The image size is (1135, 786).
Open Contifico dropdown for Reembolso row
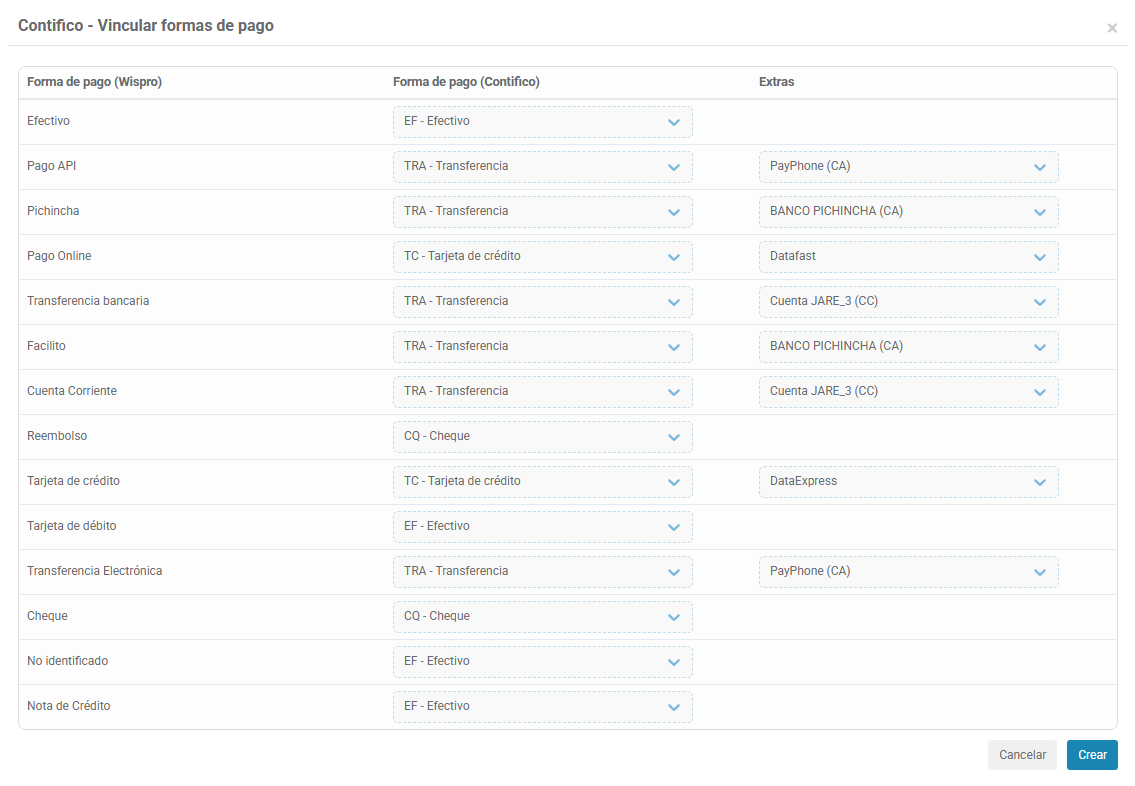tap(543, 436)
